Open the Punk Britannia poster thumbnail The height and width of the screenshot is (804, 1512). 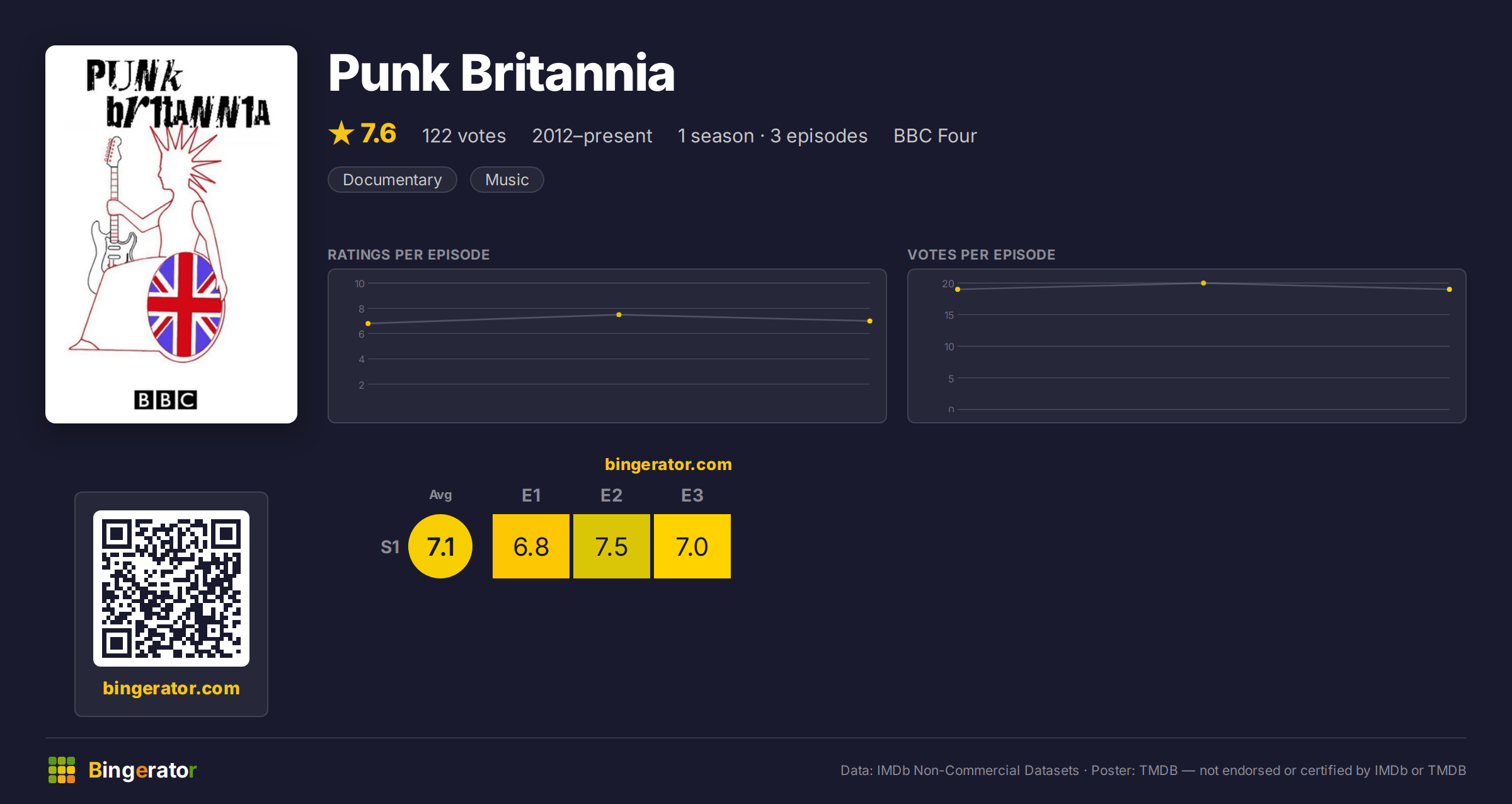171,234
